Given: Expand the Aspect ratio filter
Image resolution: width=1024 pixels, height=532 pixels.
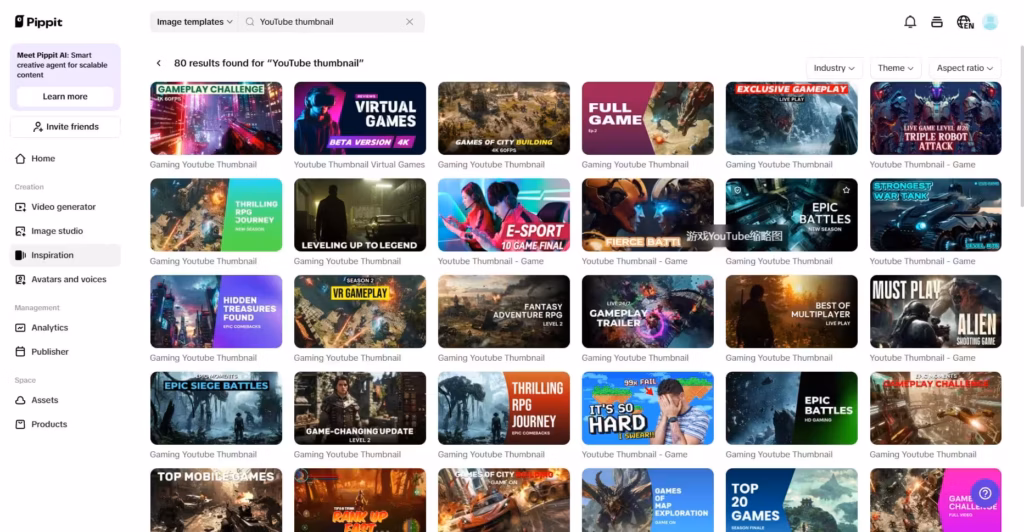Looking at the screenshot, I should click(965, 68).
